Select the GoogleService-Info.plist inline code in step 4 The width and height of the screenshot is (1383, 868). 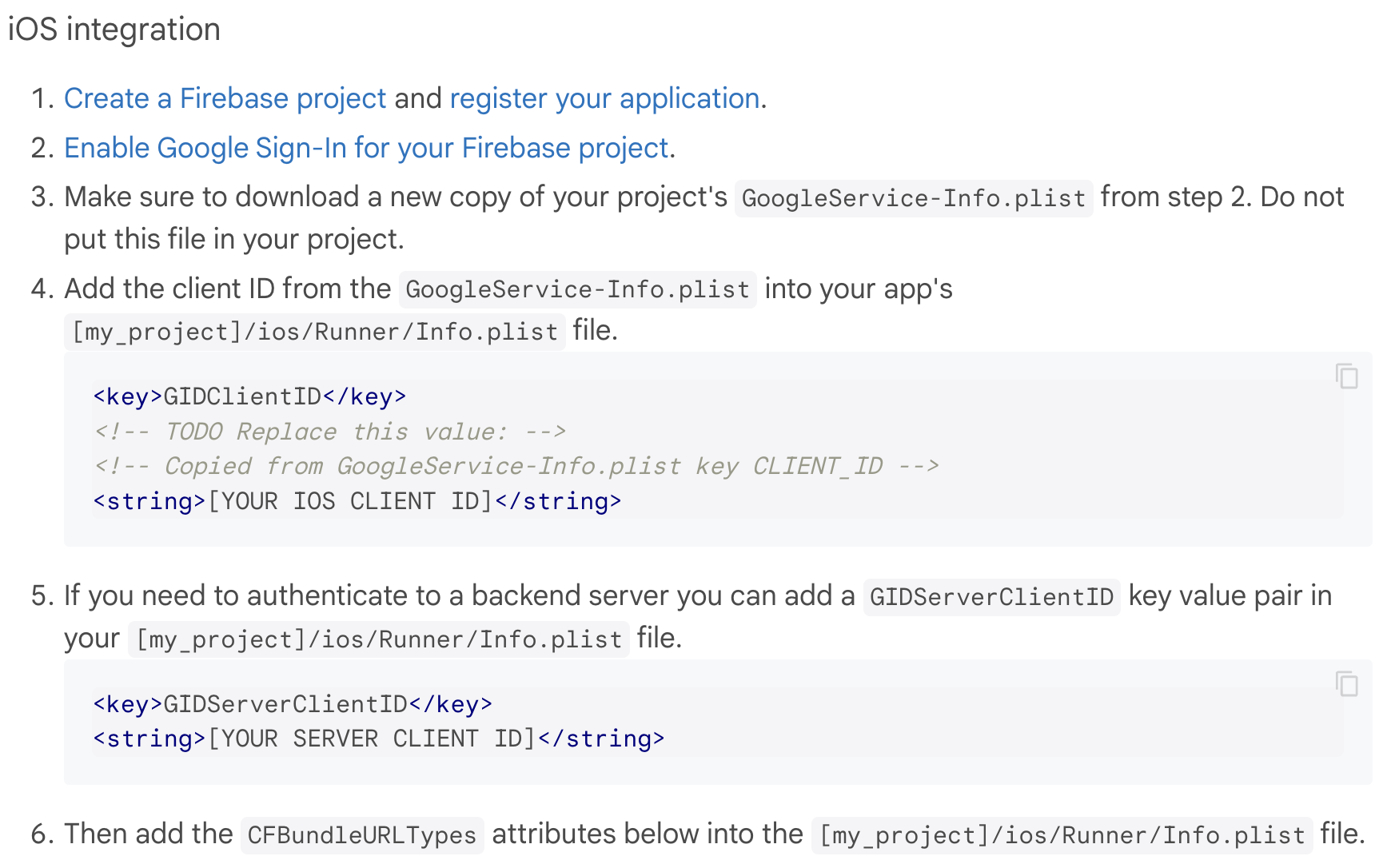point(576,289)
